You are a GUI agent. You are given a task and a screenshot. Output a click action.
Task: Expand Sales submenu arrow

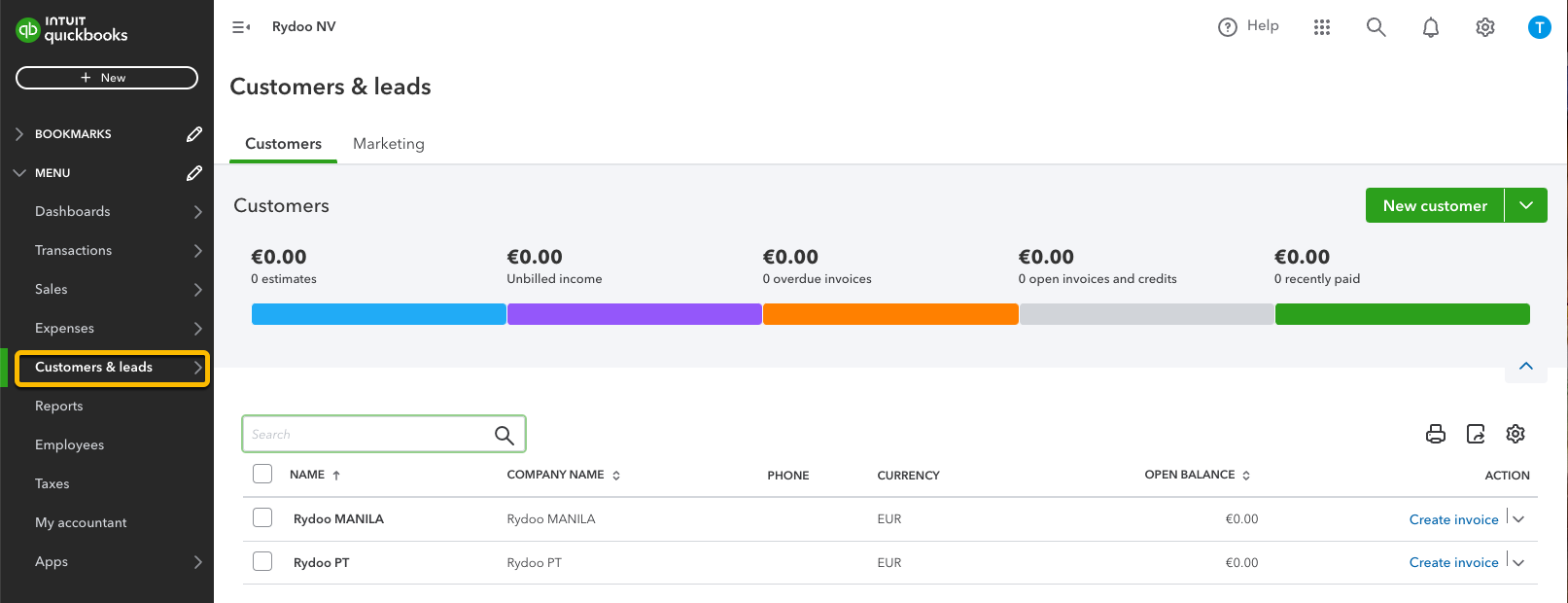tap(198, 290)
